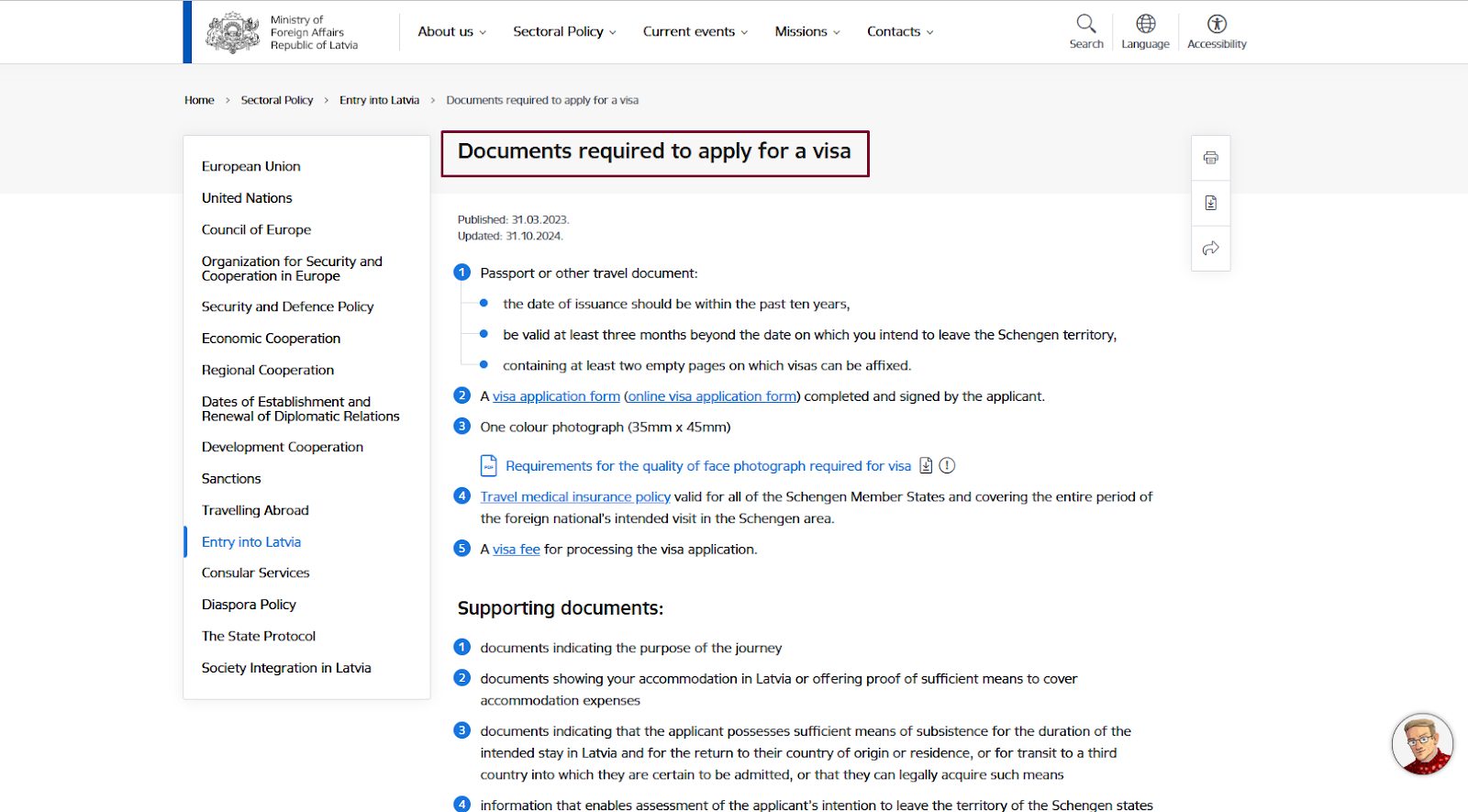Viewport: 1468px width, 812px height.
Task: Expand the Sectoral Policy menu
Action: pos(565,31)
